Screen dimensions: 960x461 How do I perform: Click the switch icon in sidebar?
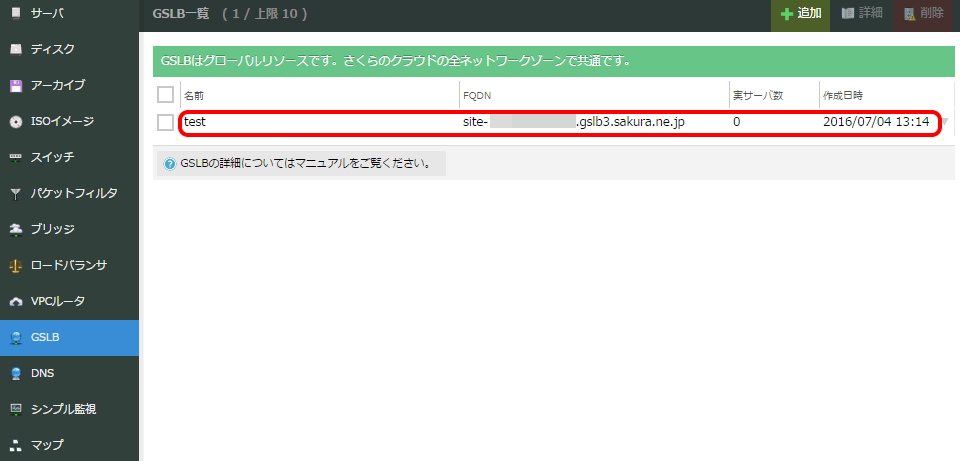tap(17, 157)
